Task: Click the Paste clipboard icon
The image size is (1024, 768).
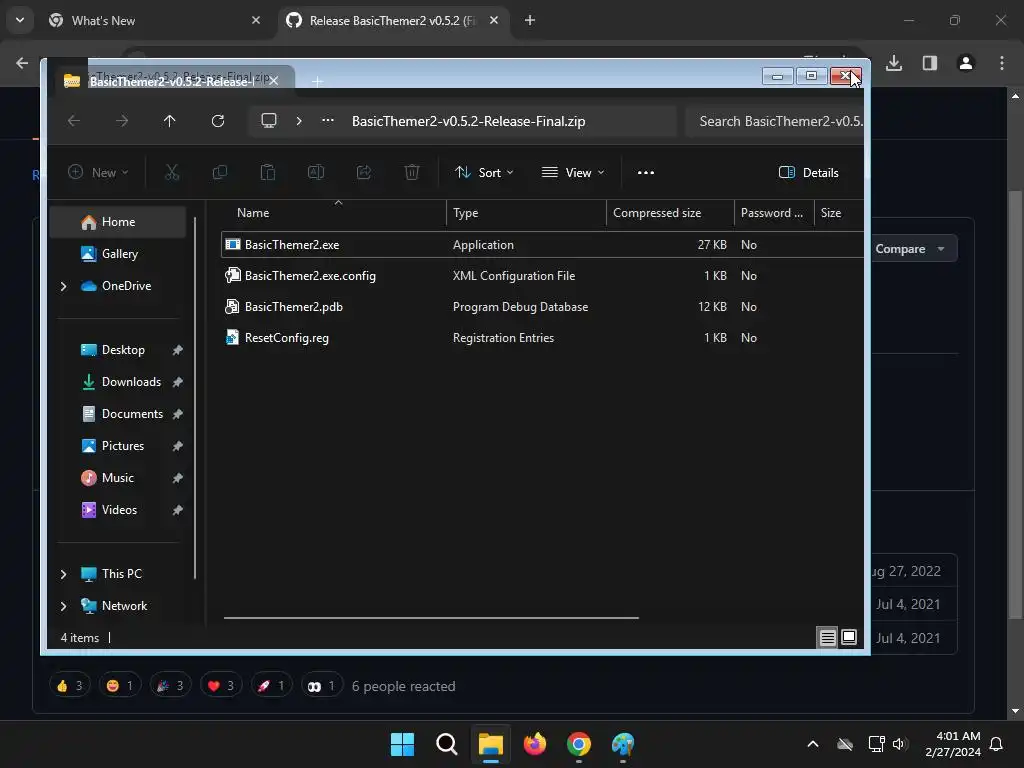Action: point(268,172)
